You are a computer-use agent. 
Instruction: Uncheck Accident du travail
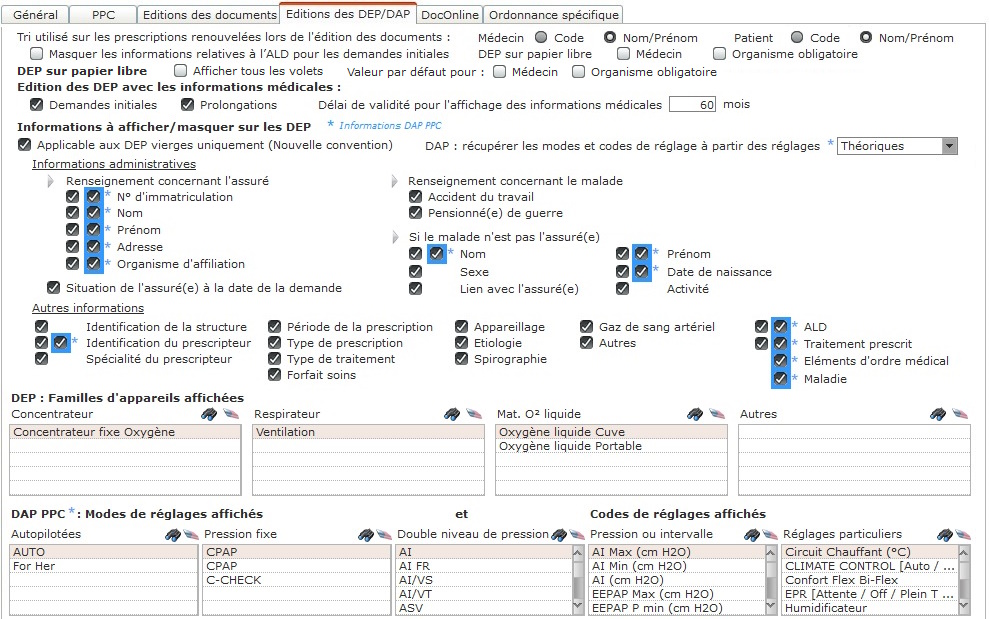[x=415, y=196]
